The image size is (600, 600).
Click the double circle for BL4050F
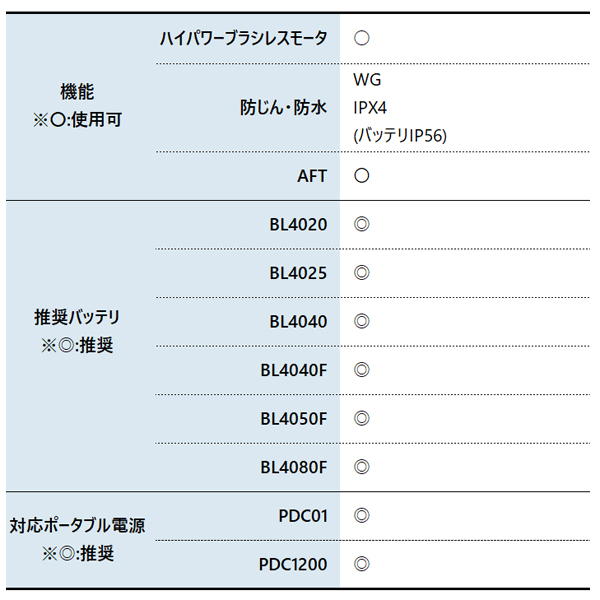(362, 419)
